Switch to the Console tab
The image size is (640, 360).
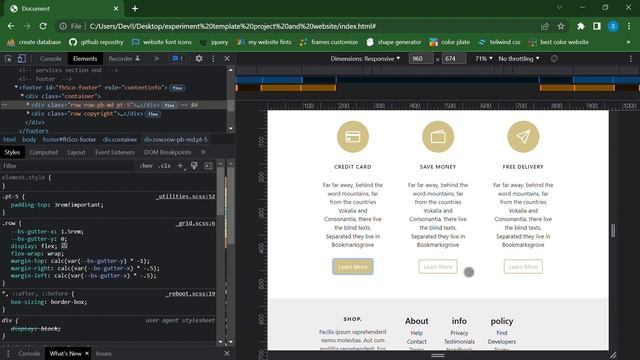pos(51,59)
